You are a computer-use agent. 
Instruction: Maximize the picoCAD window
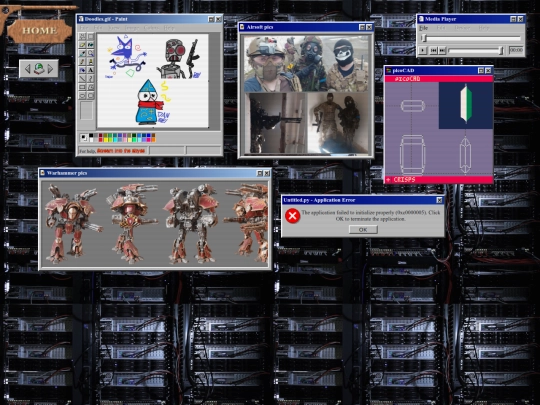pyautogui.click(x=481, y=71)
